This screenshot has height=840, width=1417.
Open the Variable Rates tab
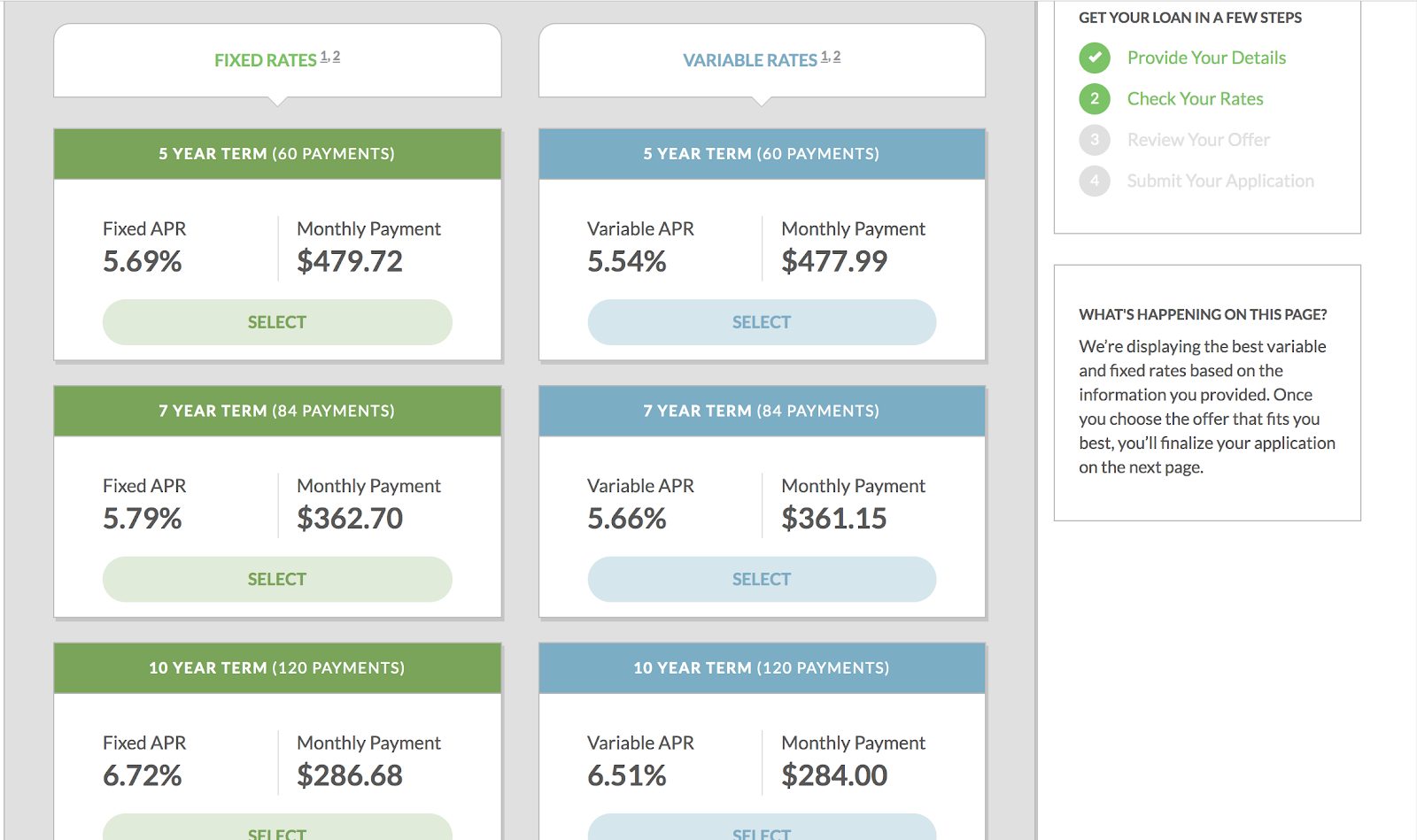(750, 60)
